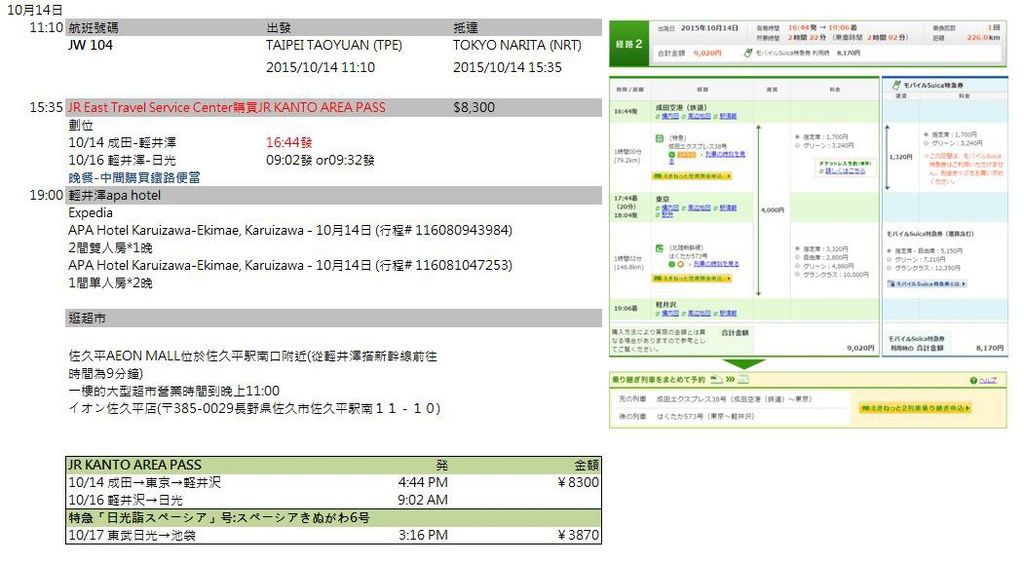1024x563 pixels.
Task: Open 構内図 link for 軽井沢 station
Action: pos(670,313)
